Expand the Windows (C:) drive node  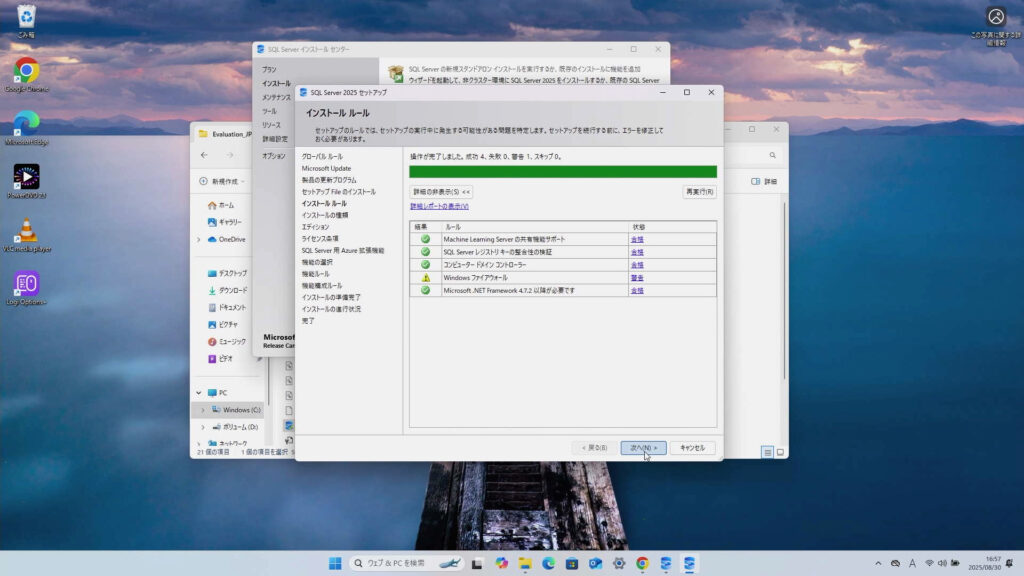(203, 410)
